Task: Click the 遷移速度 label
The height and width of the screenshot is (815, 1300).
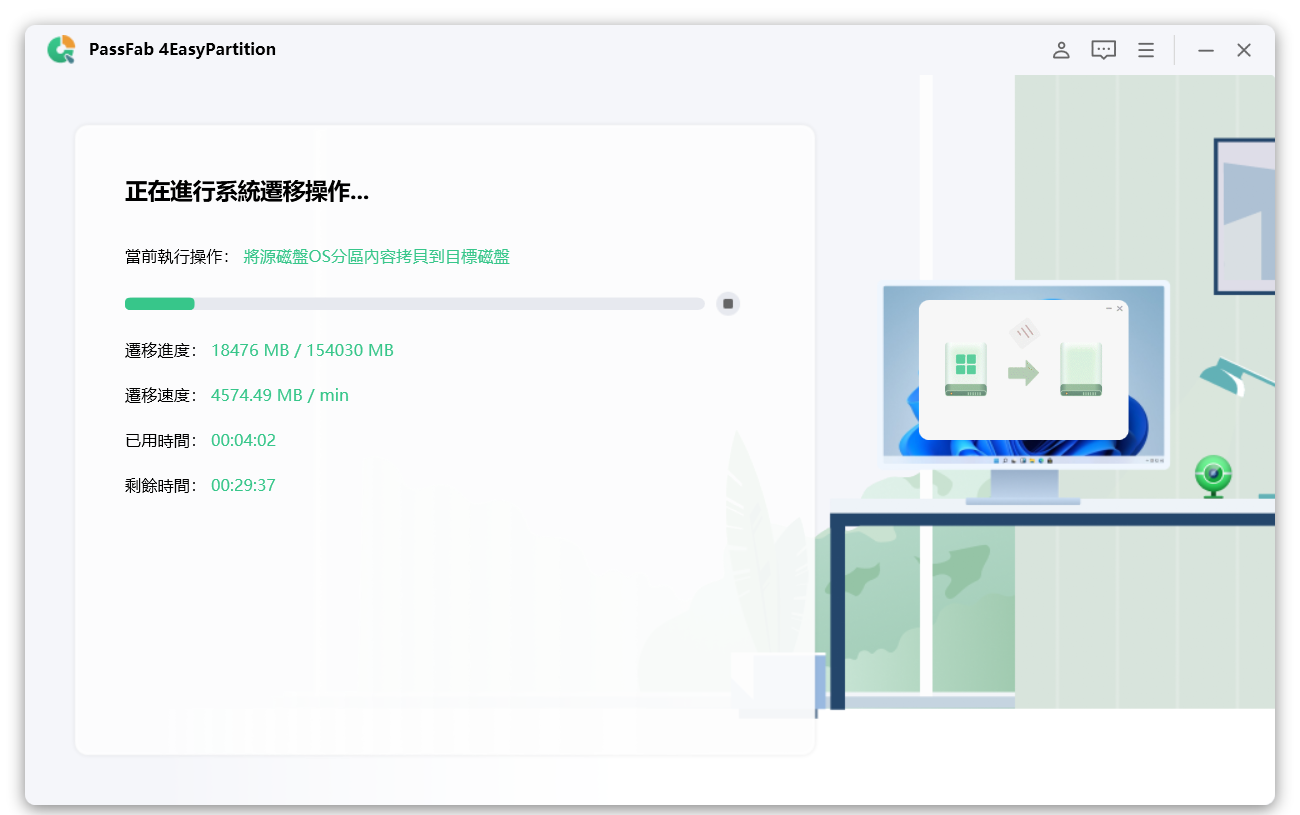Action: click(161, 395)
